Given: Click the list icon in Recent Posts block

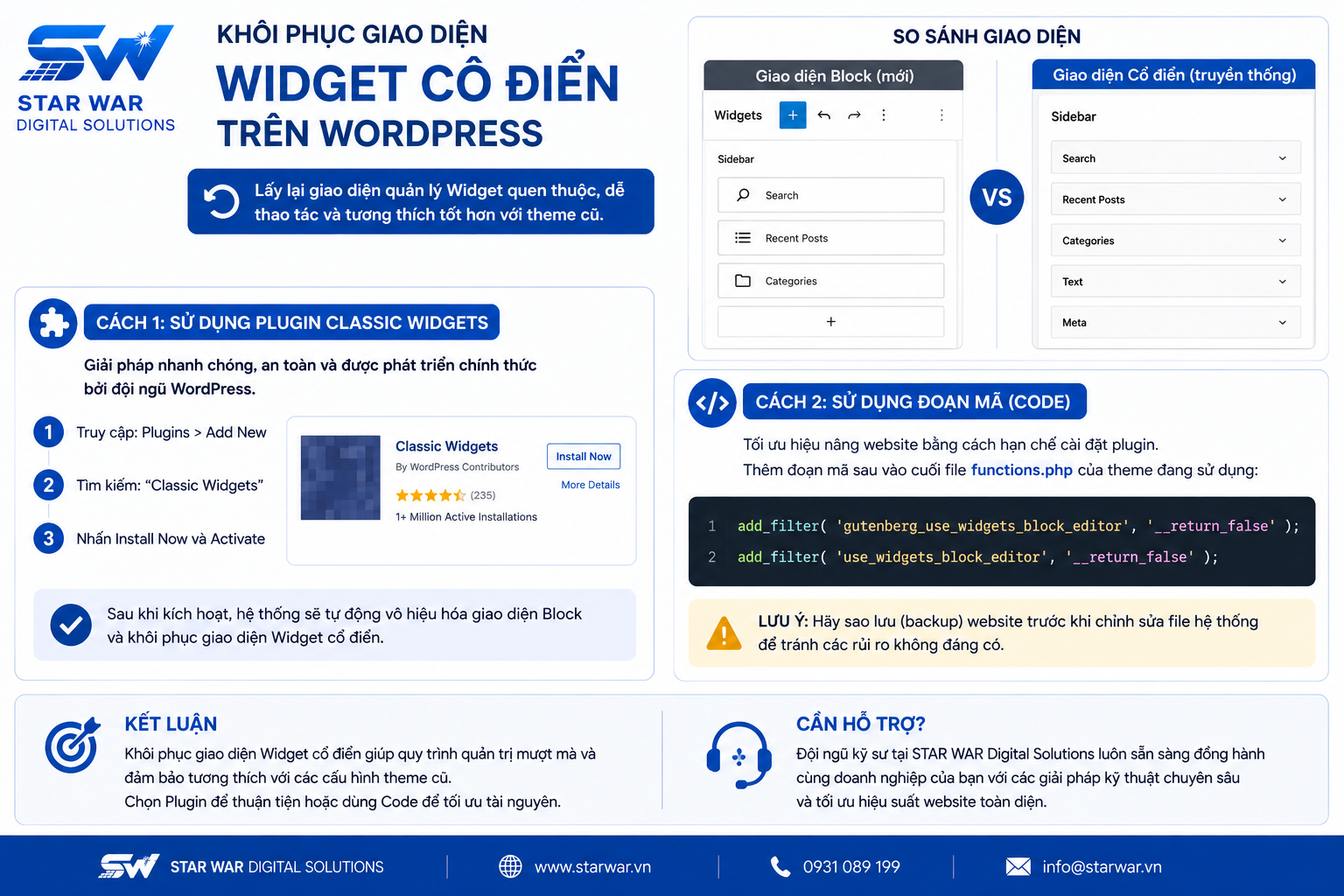Looking at the screenshot, I should 743,238.
